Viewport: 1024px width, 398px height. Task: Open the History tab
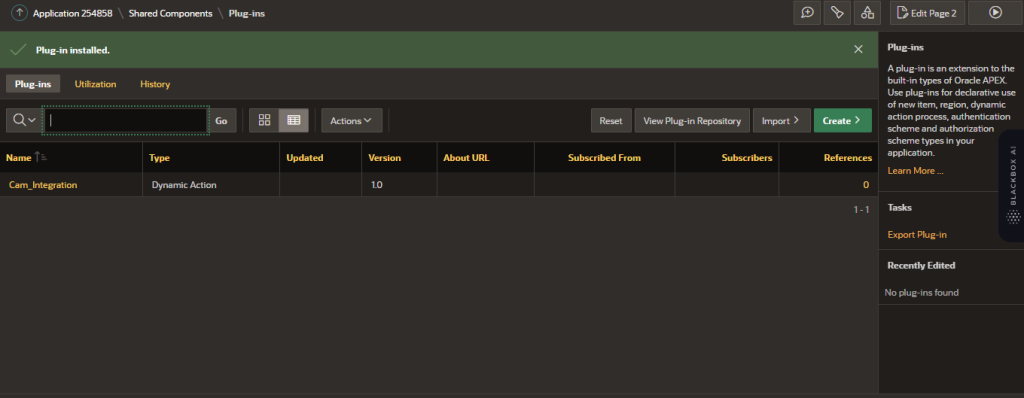(155, 84)
